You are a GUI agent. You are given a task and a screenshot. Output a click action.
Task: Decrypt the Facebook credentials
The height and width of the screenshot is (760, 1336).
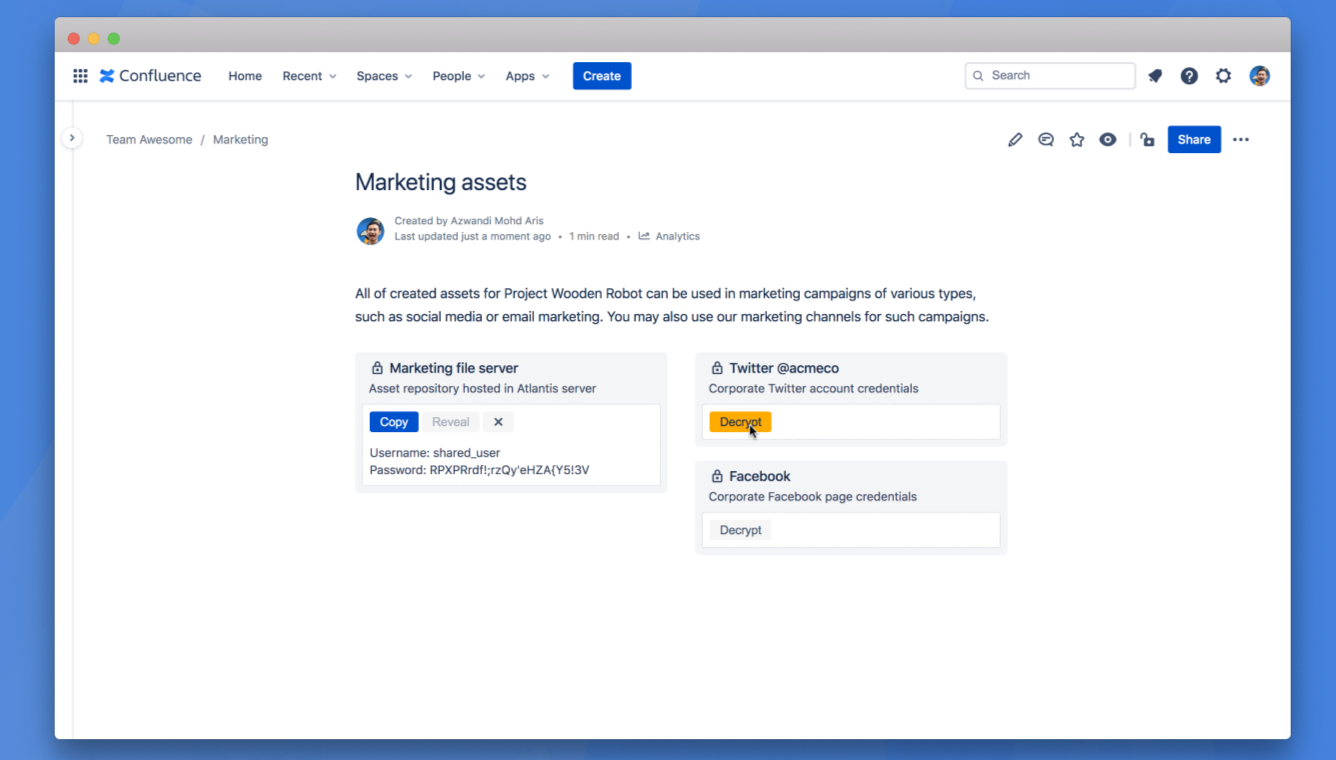coord(741,530)
